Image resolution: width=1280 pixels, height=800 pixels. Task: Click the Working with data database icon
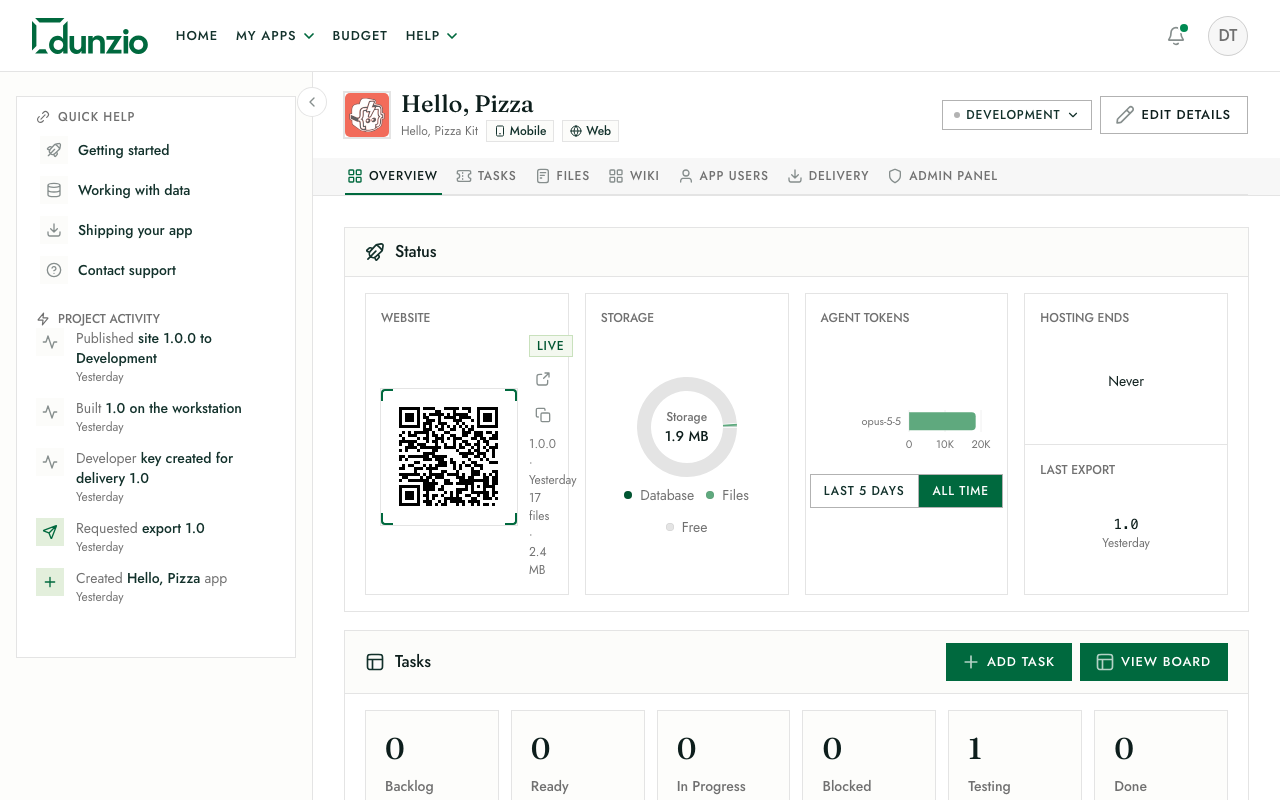pos(54,190)
